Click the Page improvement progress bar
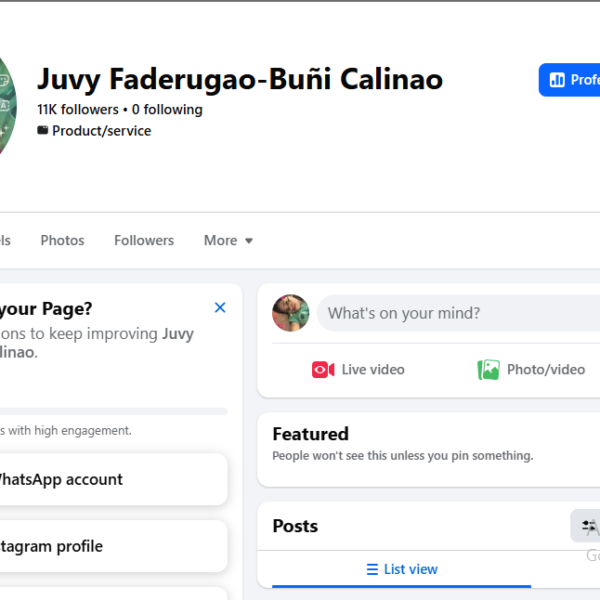Screen dimensions: 600x600 (x=114, y=411)
